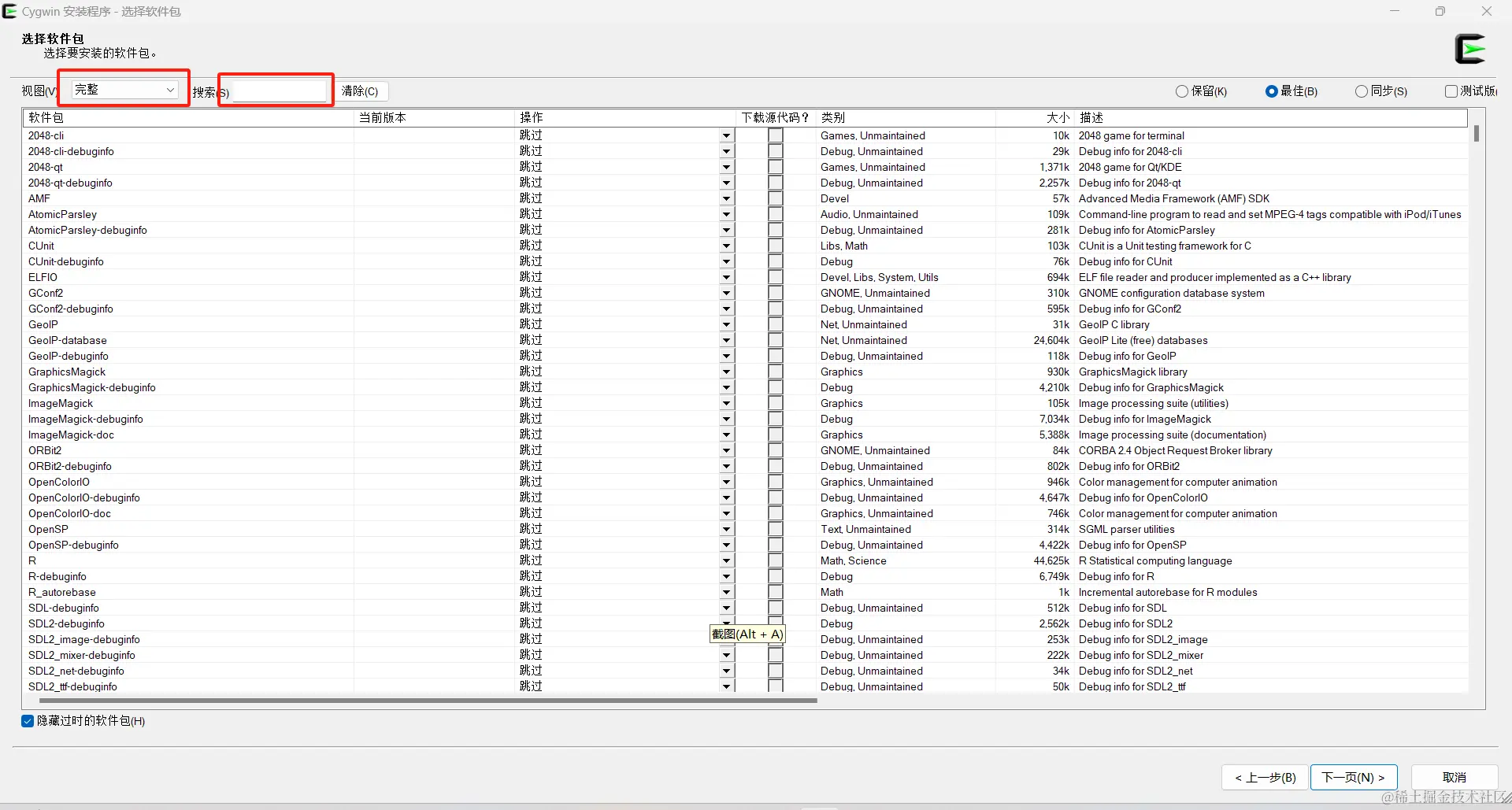The width and height of the screenshot is (1512, 810).
Task: Click the 44,625k size cell
Action: [1051, 561]
